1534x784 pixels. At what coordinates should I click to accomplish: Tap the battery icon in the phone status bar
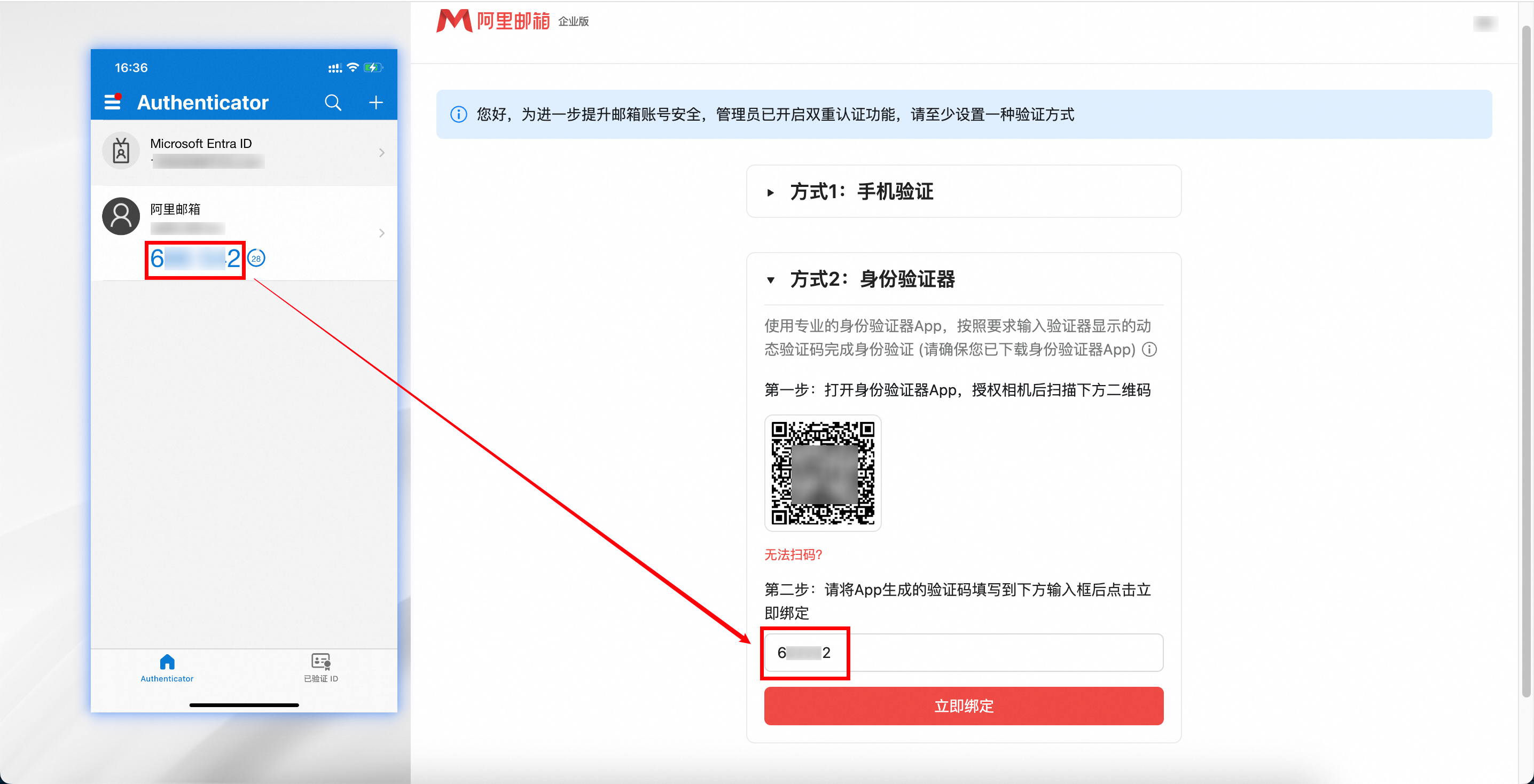coord(372,67)
